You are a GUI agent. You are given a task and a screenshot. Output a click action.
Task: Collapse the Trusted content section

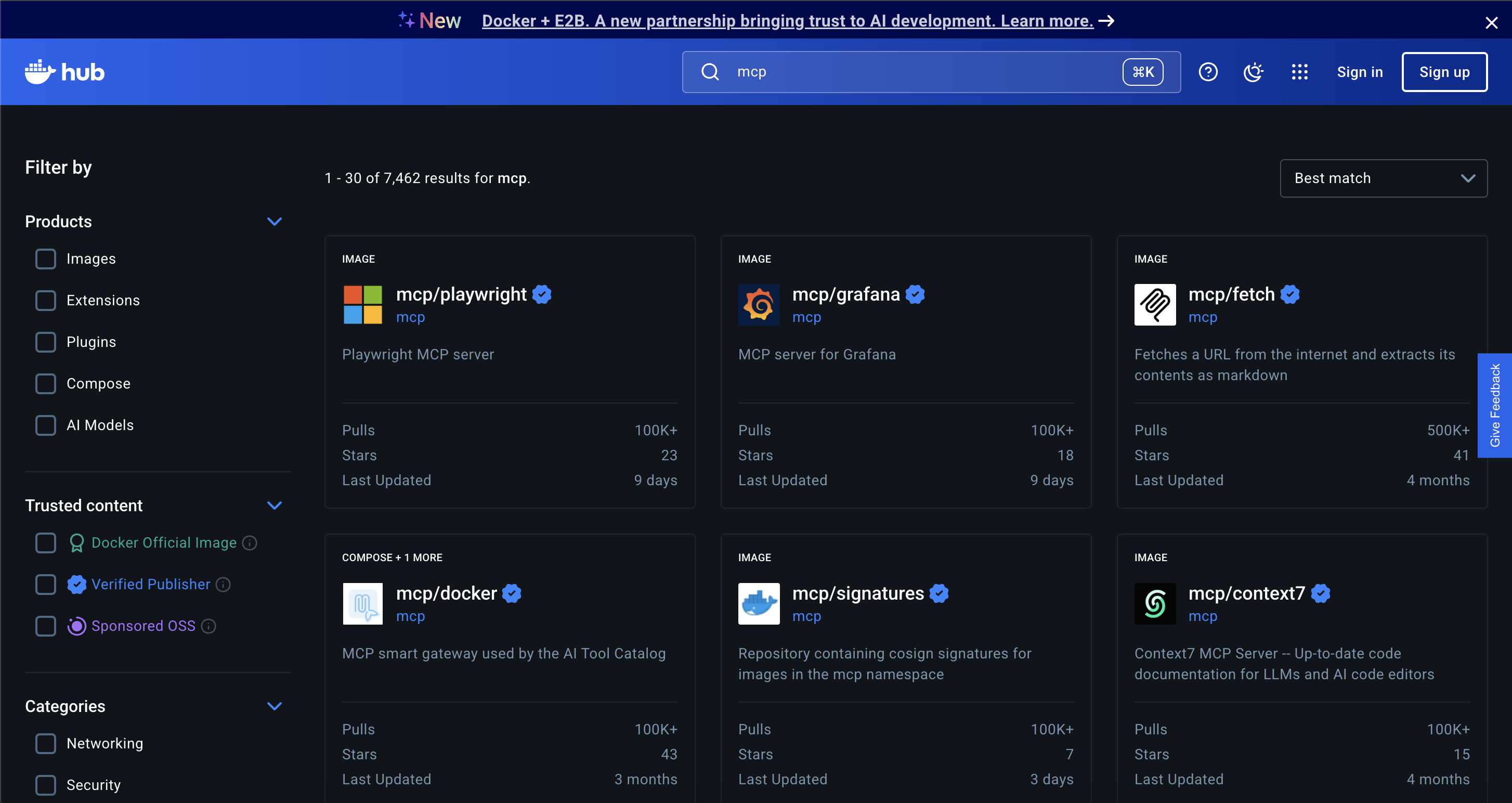(x=275, y=506)
